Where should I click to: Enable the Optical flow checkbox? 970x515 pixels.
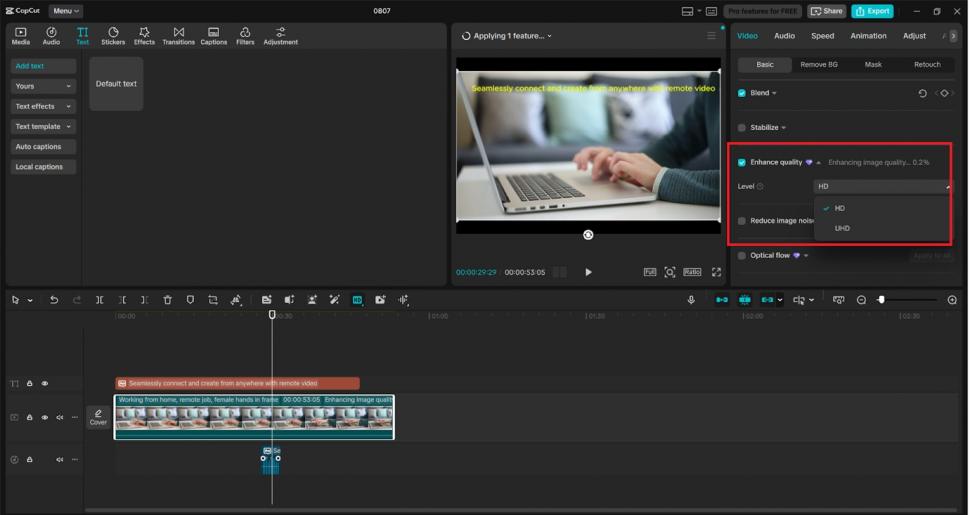pos(741,256)
